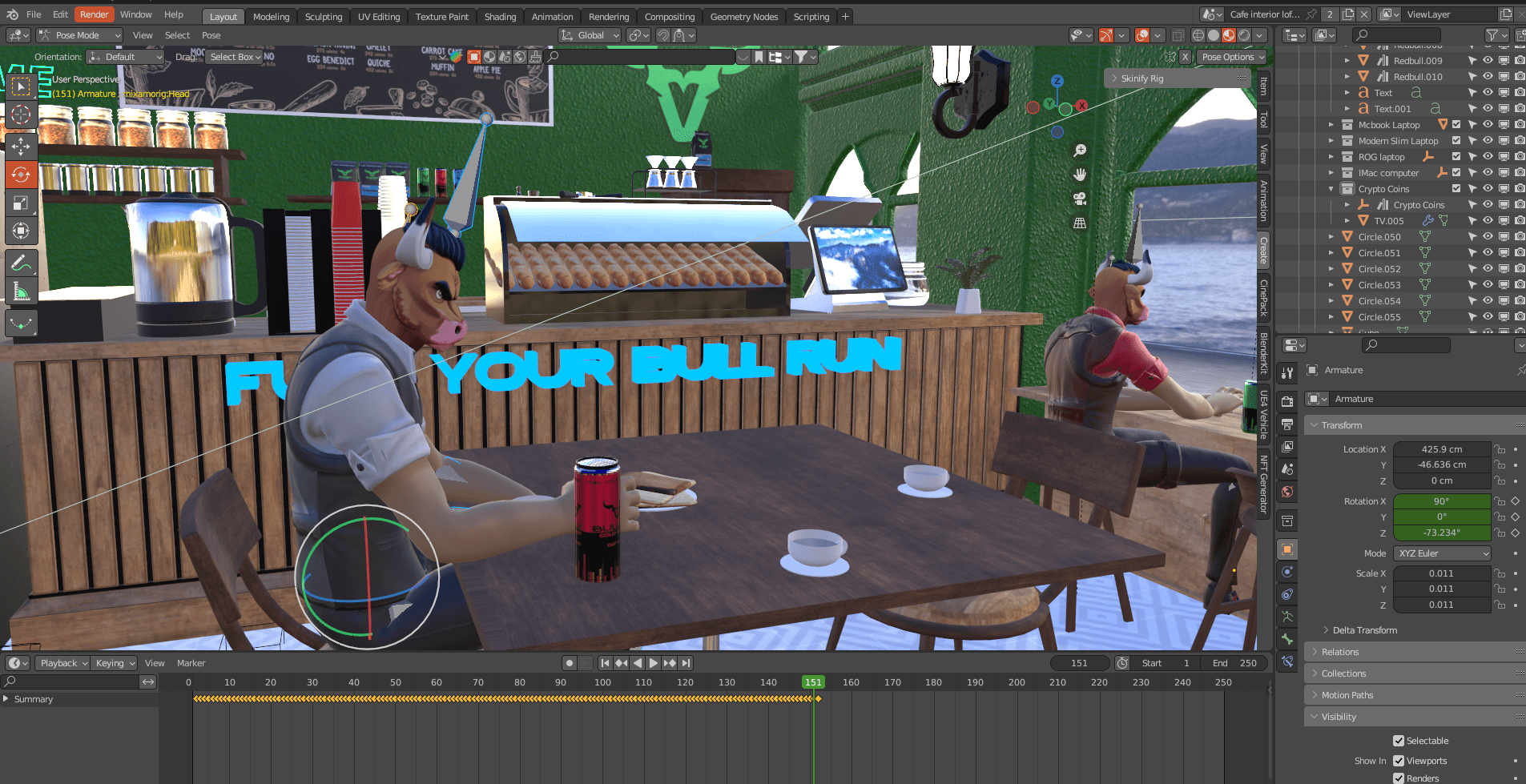Expand the Motion Paths panel
The width and height of the screenshot is (1526, 784).
[x=1415, y=695]
